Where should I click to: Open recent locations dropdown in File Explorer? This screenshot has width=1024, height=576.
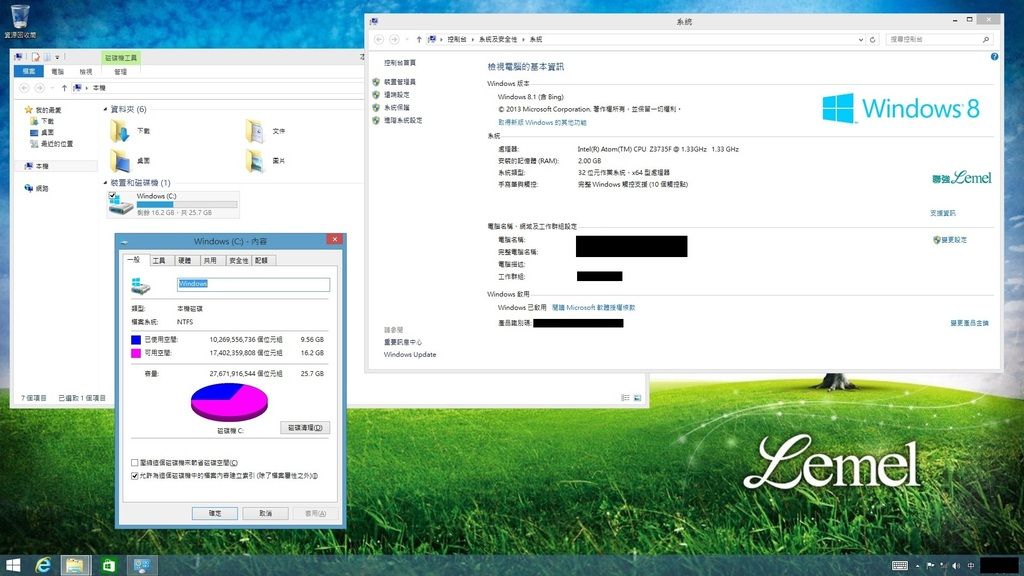pos(52,88)
